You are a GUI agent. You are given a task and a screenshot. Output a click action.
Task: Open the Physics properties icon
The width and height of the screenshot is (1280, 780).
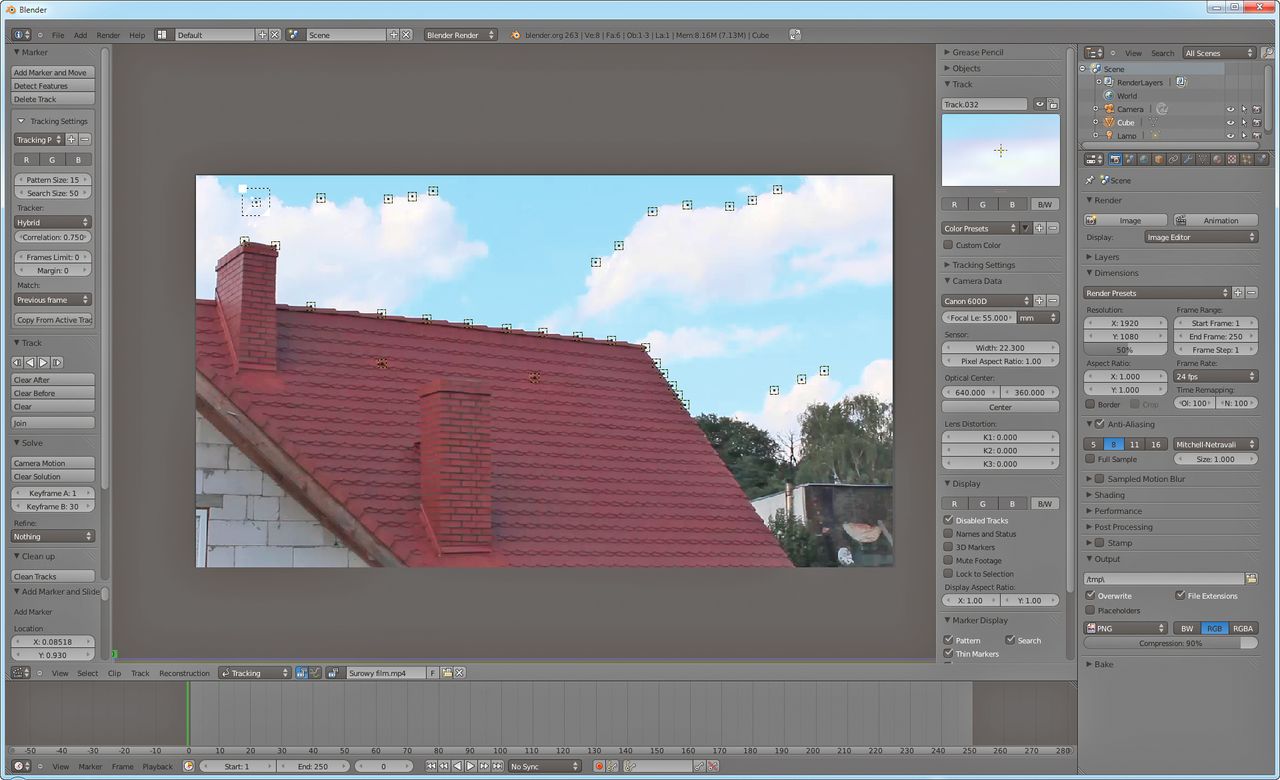[x=1261, y=159]
